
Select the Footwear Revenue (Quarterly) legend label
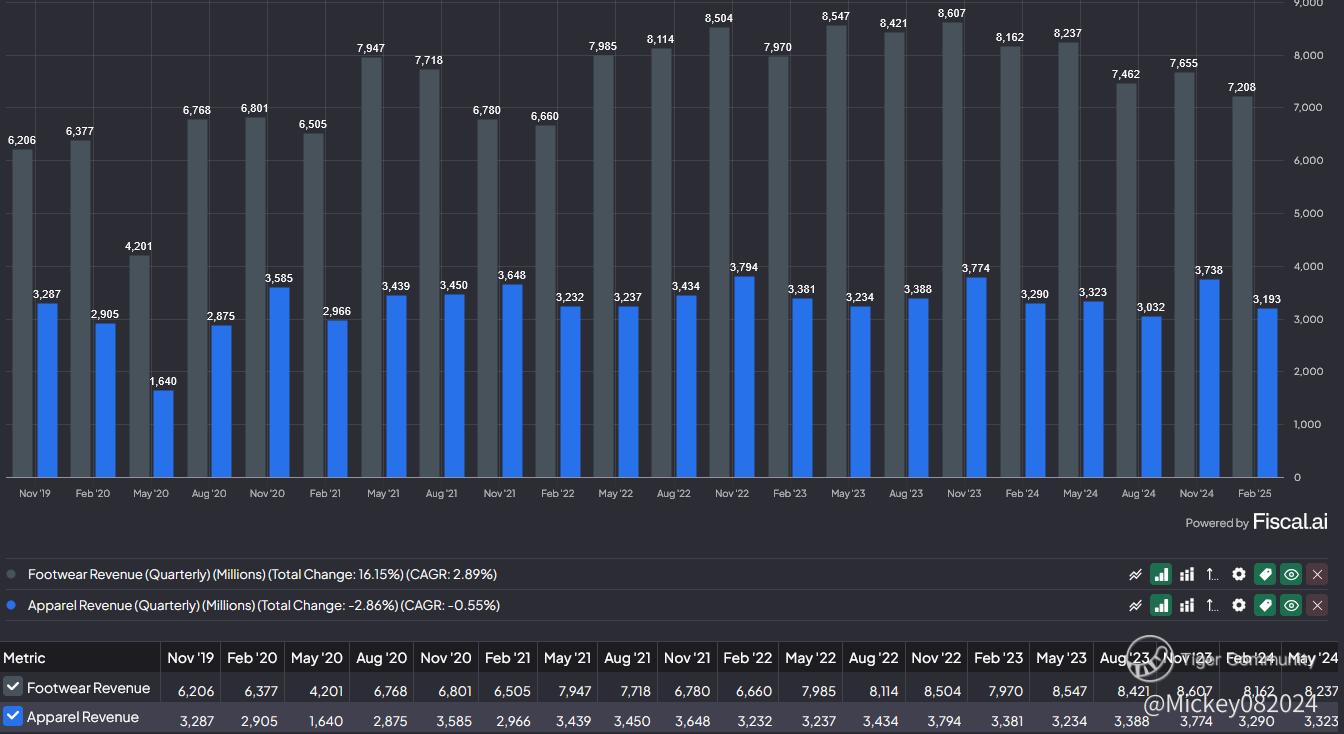[x=262, y=574]
